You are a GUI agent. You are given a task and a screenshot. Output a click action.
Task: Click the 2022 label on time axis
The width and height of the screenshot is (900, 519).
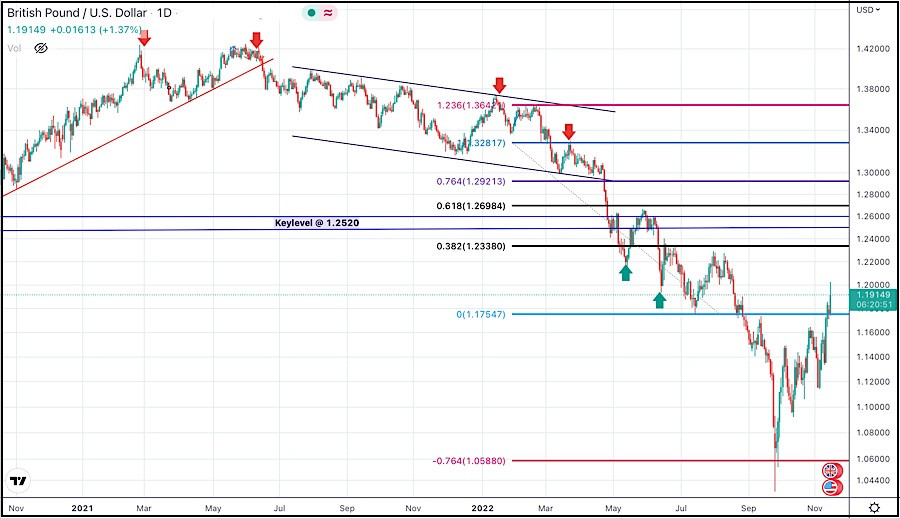482,508
